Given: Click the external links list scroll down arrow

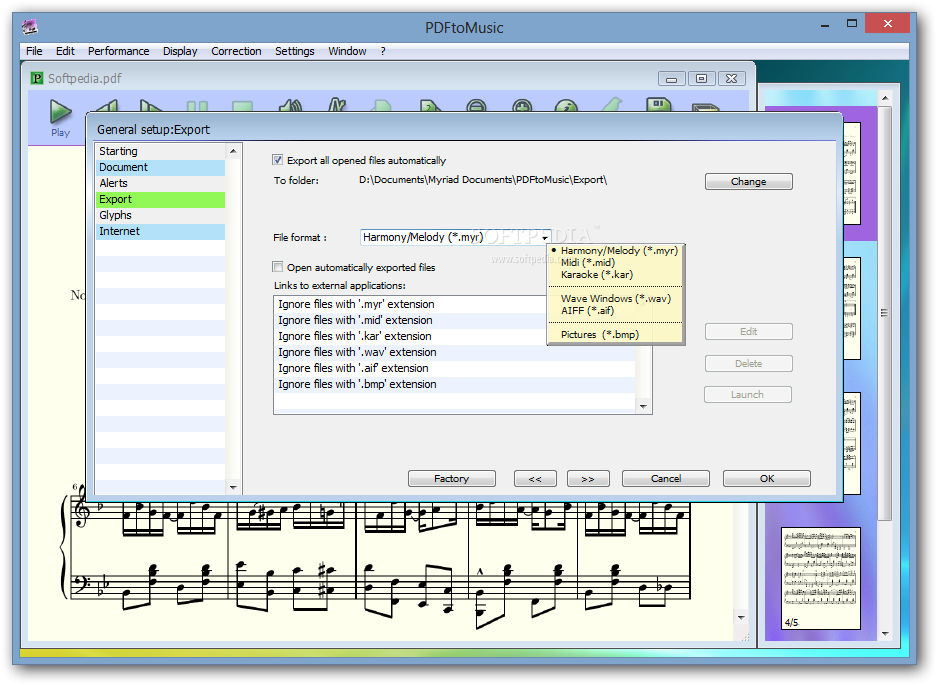Looking at the screenshot, I should pyautogui.click(x=643, y=406).
